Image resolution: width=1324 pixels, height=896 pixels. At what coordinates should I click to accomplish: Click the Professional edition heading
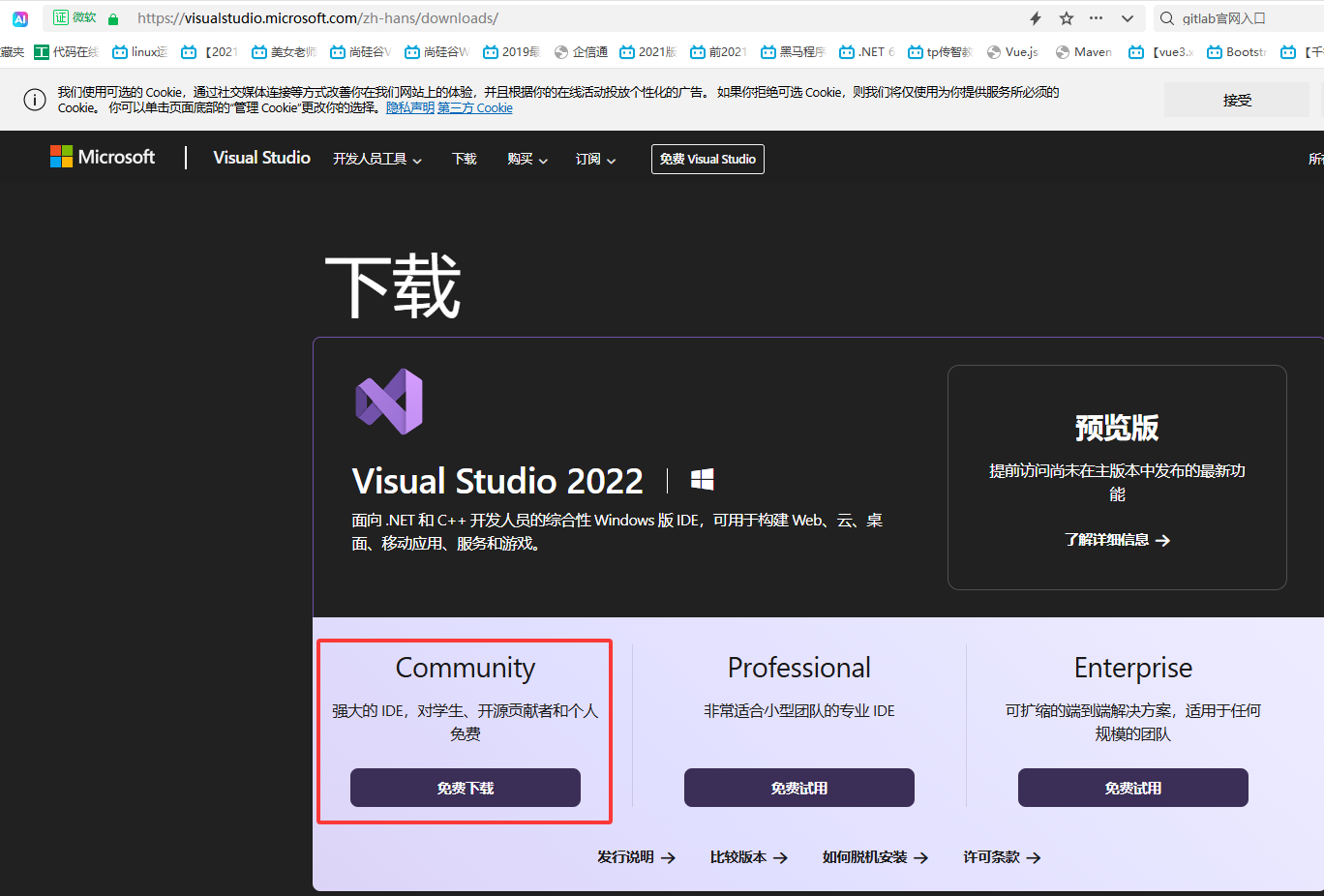(799, 668)
